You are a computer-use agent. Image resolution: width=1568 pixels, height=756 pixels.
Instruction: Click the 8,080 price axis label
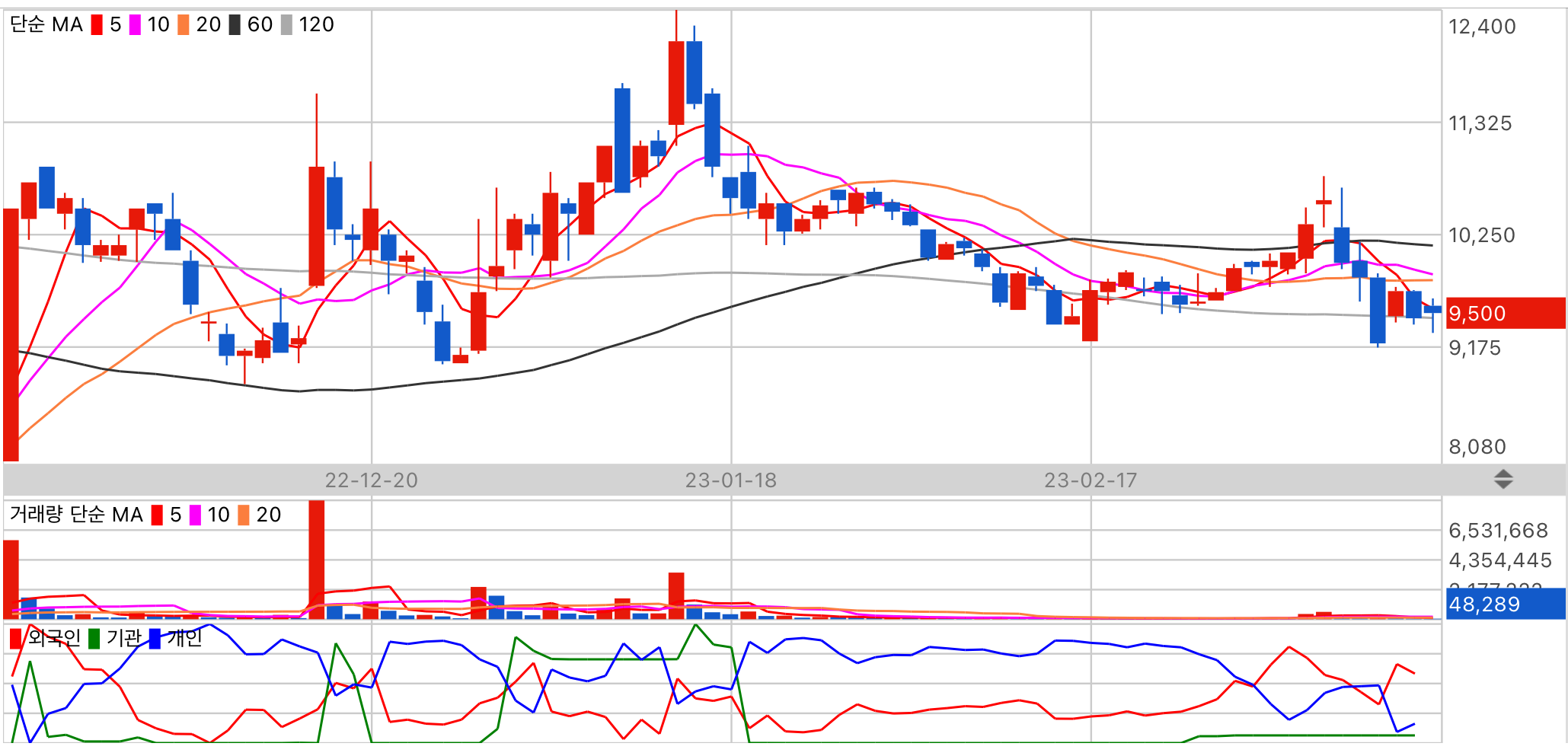pos(1477,447)
